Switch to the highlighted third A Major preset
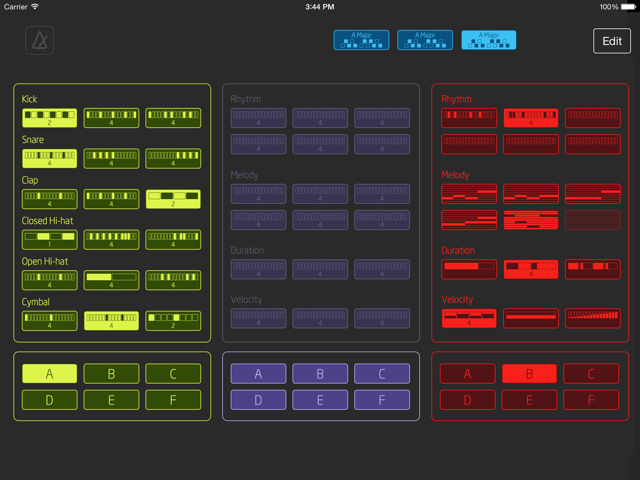Image resolution: width=640 pixels, height=480 pixels. [x=488, y=40]
